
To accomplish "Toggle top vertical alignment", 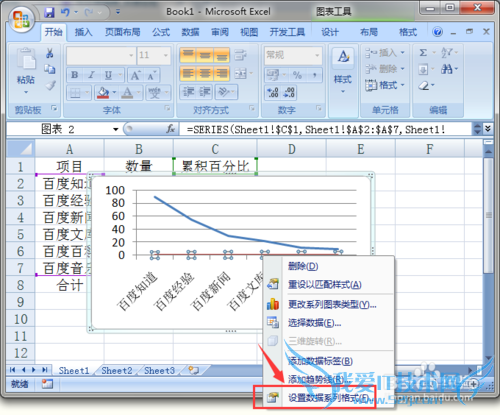I will click(x=188, y=55).
